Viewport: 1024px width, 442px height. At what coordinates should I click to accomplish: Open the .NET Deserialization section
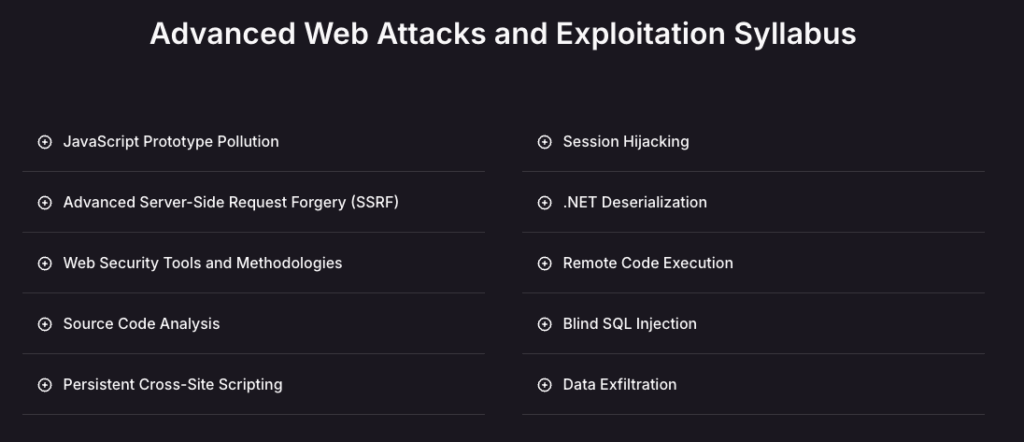point(754,202)
